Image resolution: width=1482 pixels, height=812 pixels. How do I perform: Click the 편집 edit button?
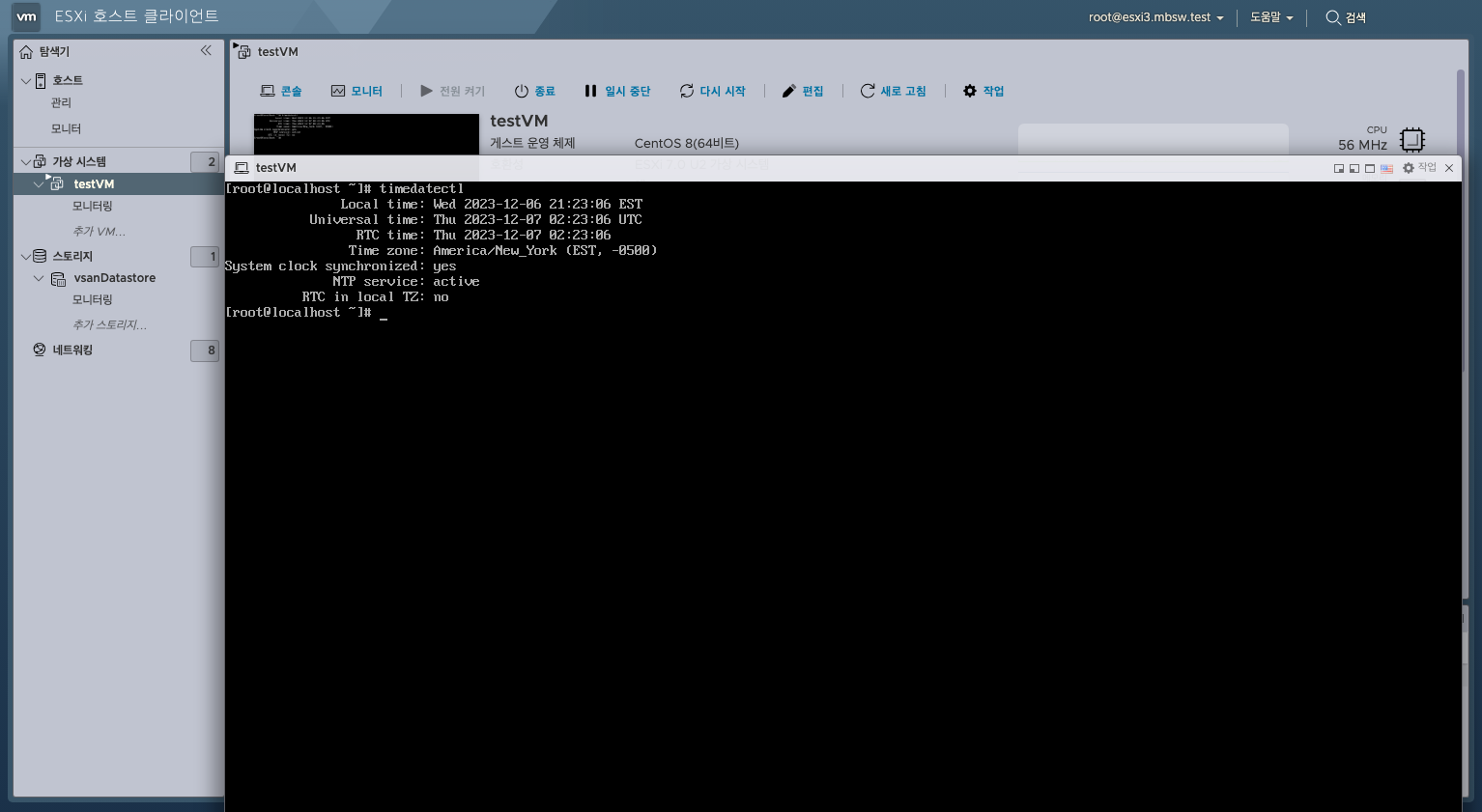pyautogui.click(x=803, y=91)
